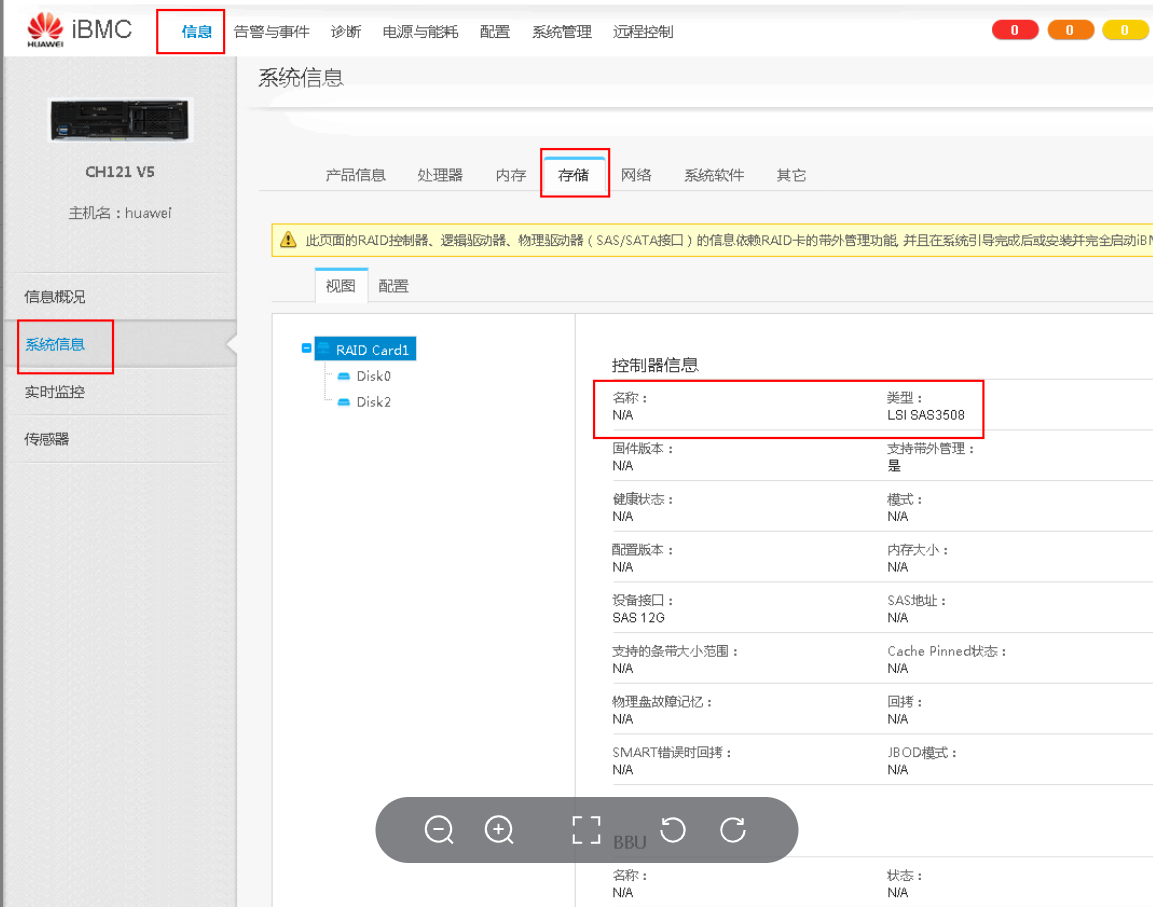
Task: Click the fullscreen view icon
Action: [x=586, y=830]
